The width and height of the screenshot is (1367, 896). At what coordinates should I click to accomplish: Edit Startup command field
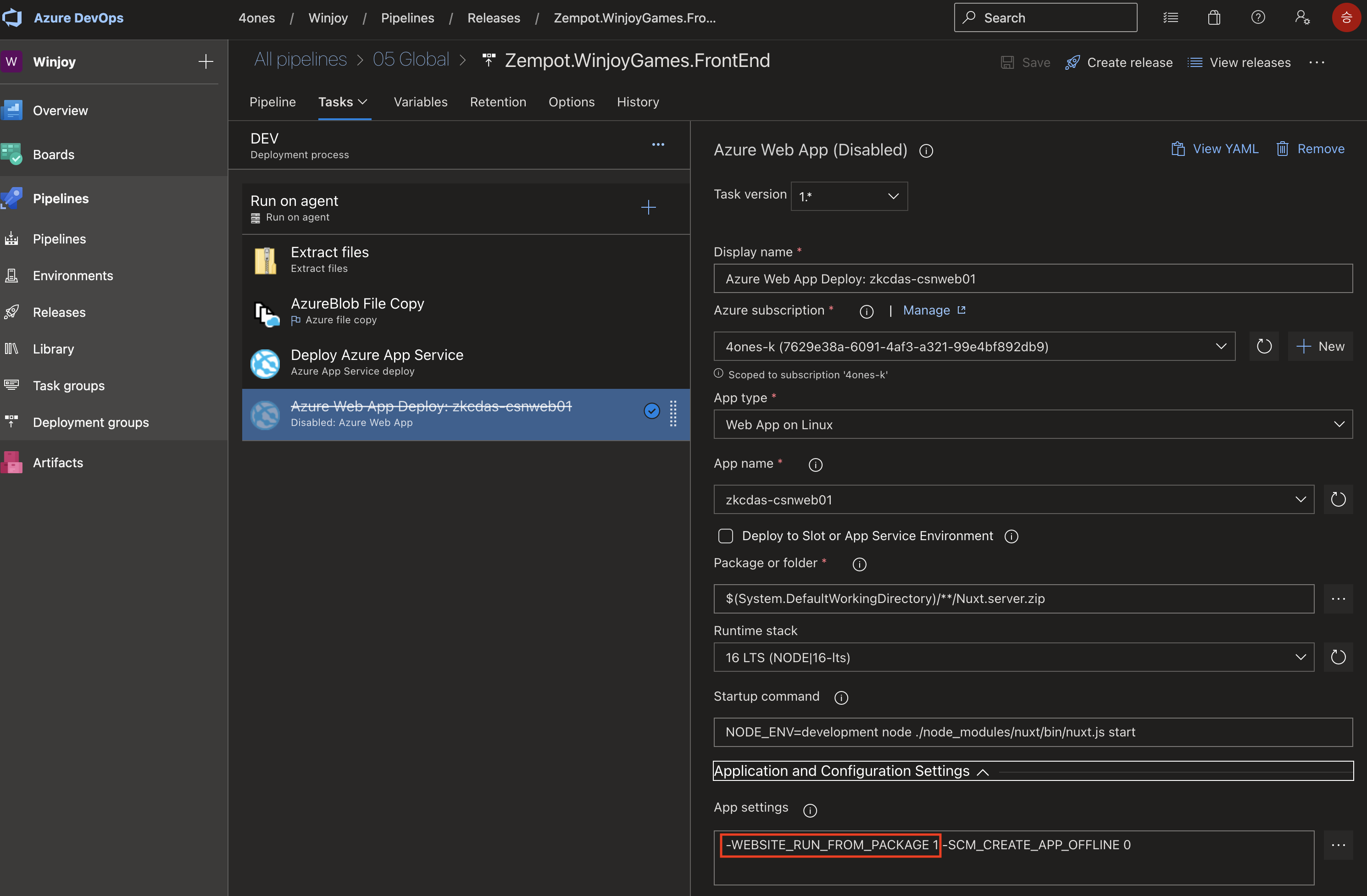coord(1033,732)
